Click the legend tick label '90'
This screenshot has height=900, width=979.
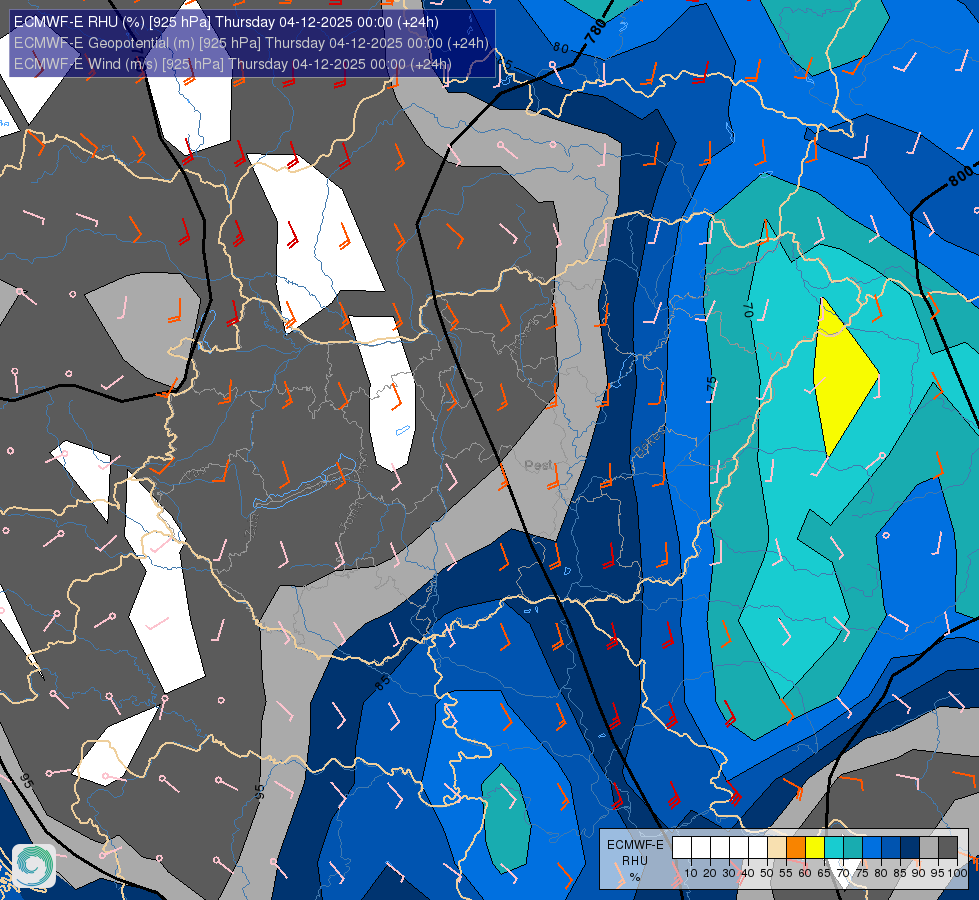(918, 873)
